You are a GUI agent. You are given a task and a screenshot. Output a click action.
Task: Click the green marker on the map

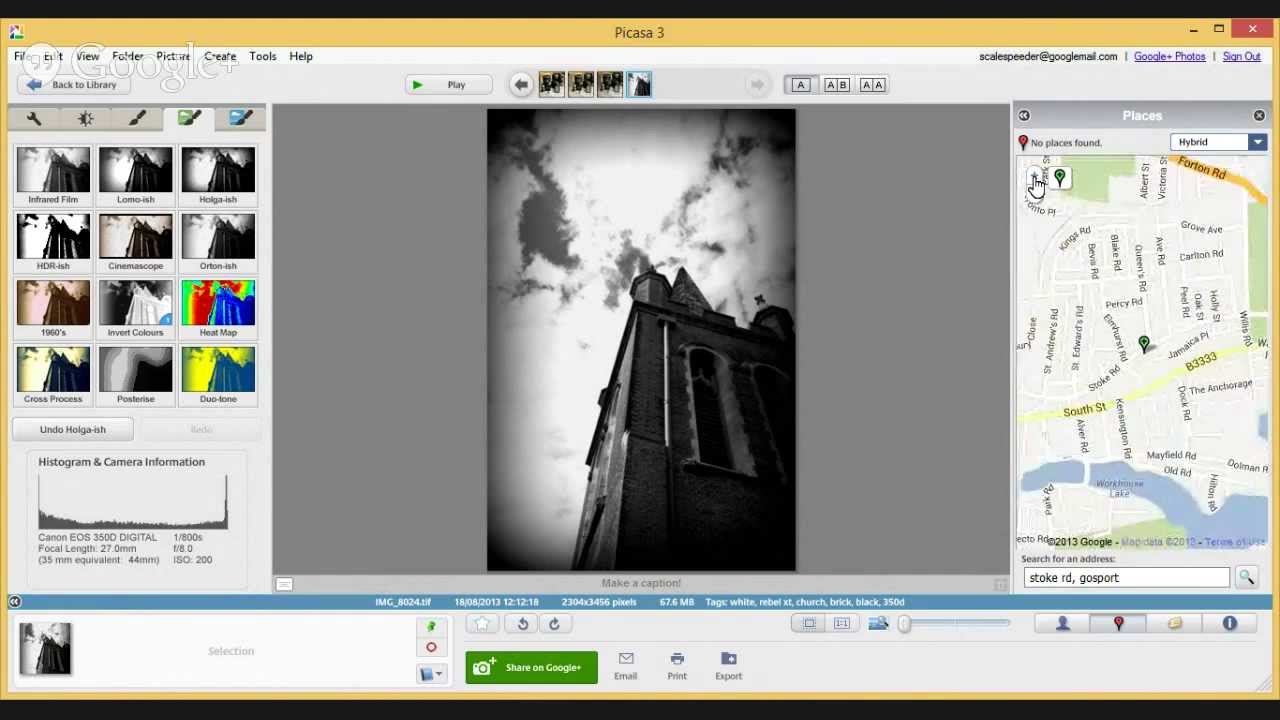pos(1144,344)
